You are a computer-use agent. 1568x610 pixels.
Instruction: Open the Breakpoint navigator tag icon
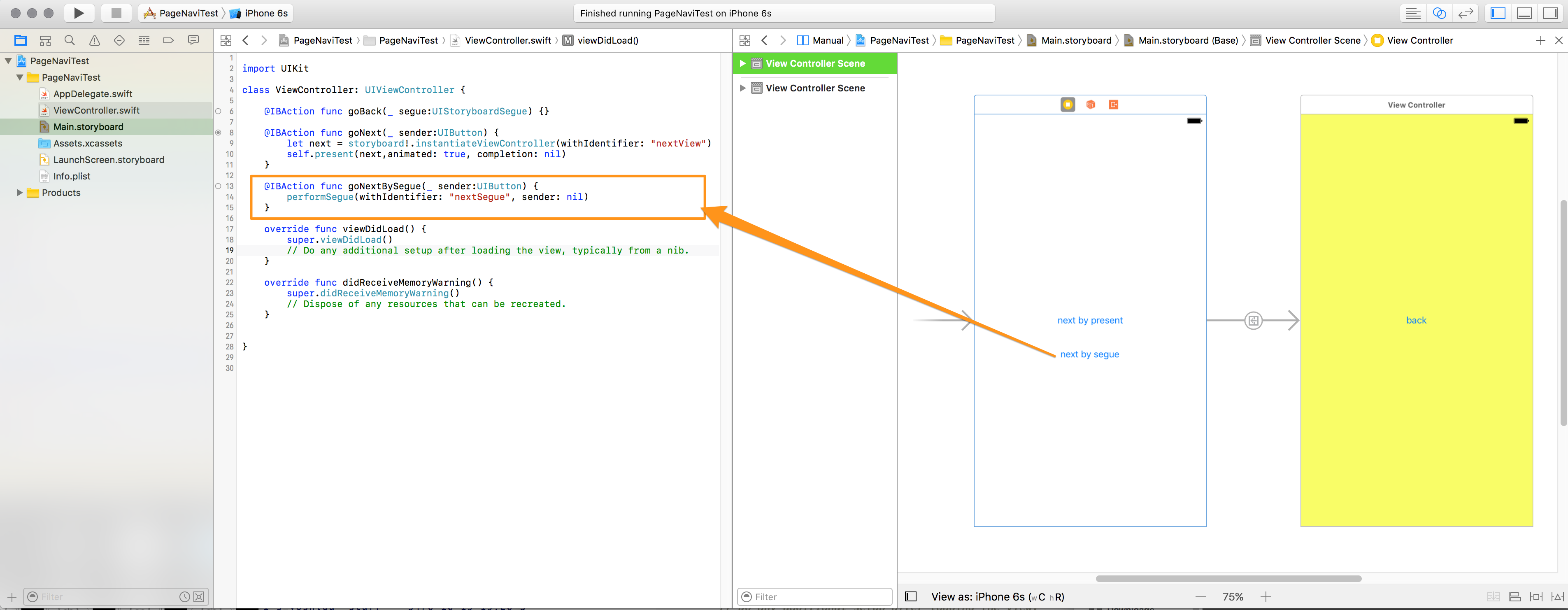click(169, 40)
